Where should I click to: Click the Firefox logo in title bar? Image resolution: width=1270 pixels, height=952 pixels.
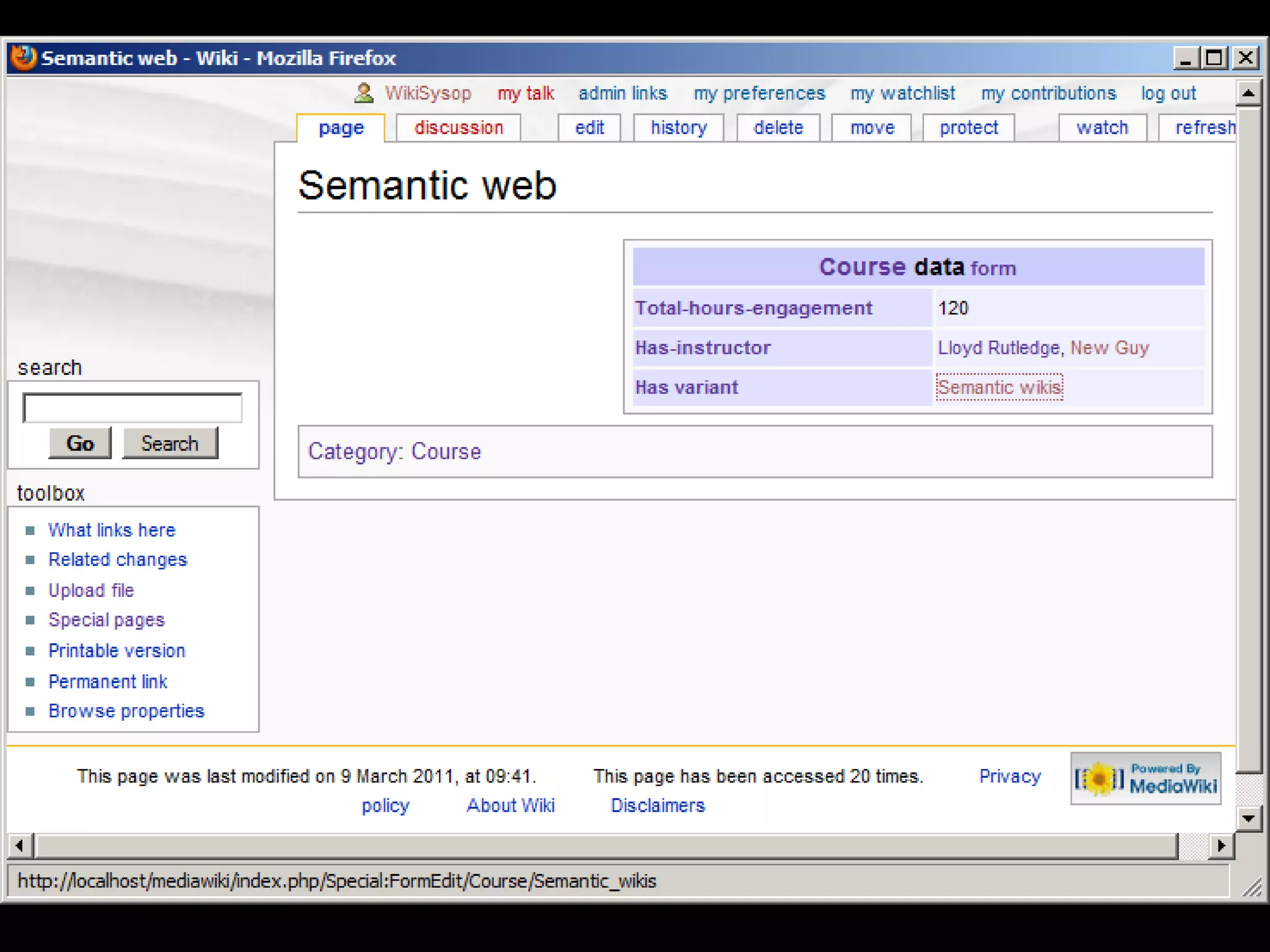[x=24, y=58]
